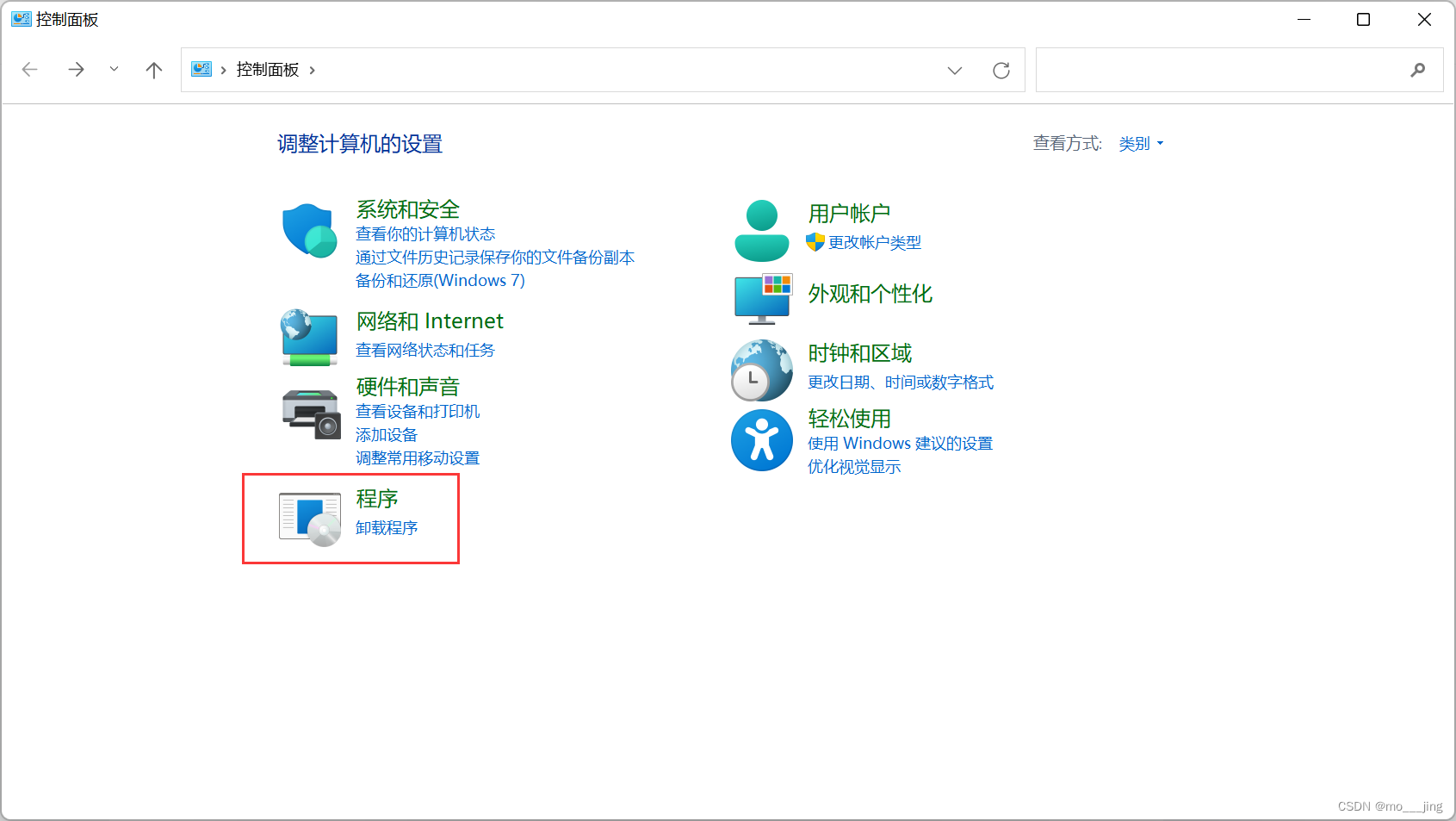Screen dimensions: 1456x821
Task: Click the search magnifier icon
Action: click(1416, 70)
